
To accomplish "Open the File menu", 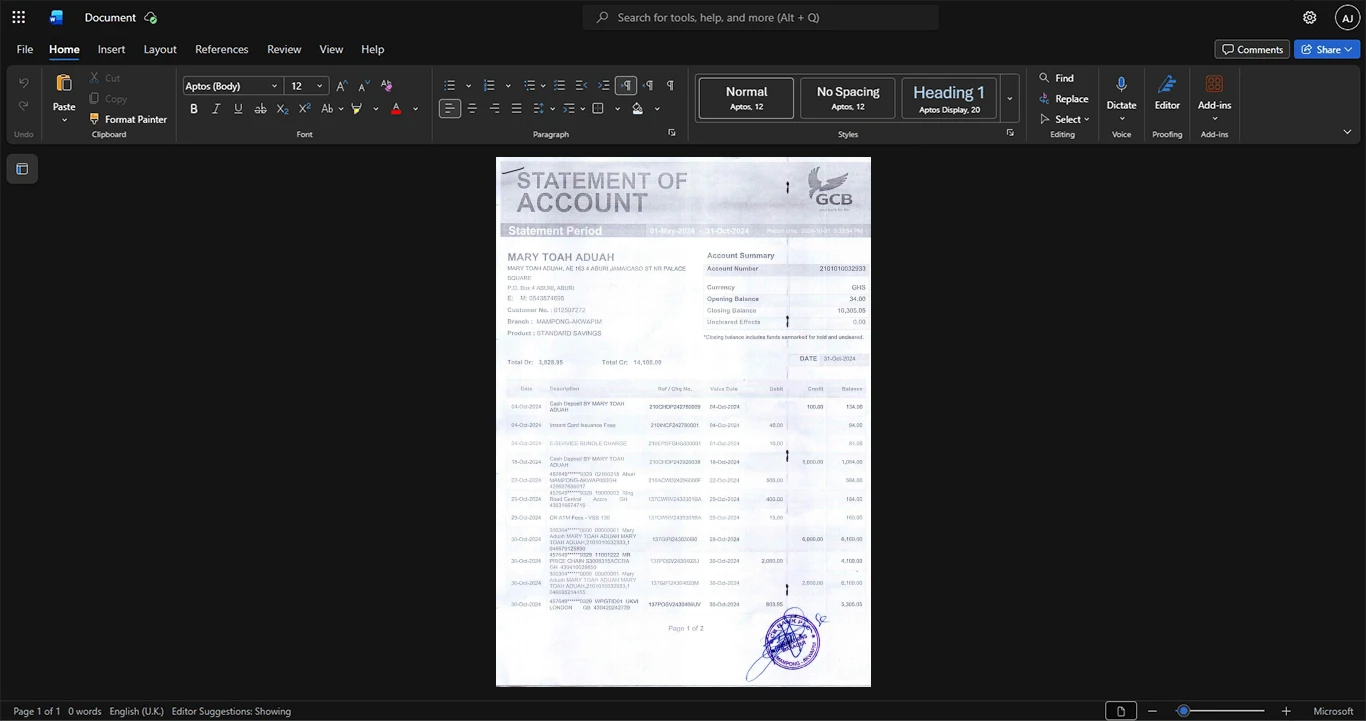I will (x=25, y=49).
